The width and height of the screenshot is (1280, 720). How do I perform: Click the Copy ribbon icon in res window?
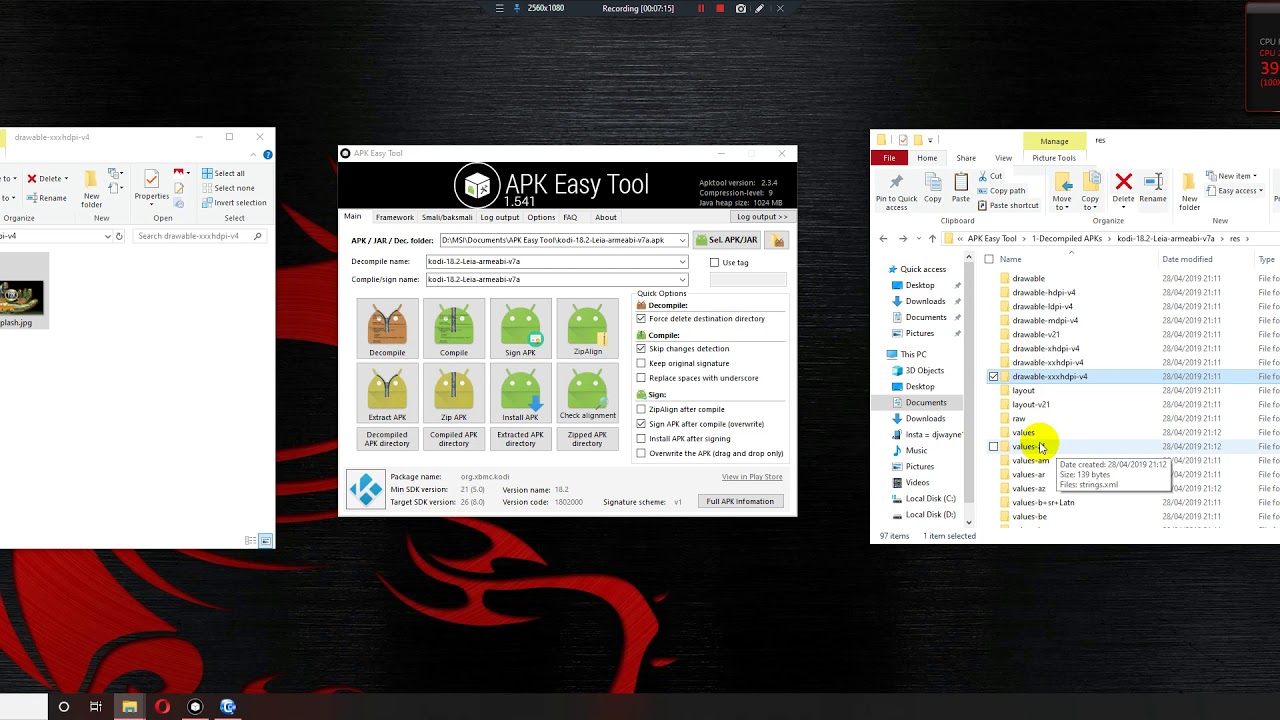click(x=933, y=188)
